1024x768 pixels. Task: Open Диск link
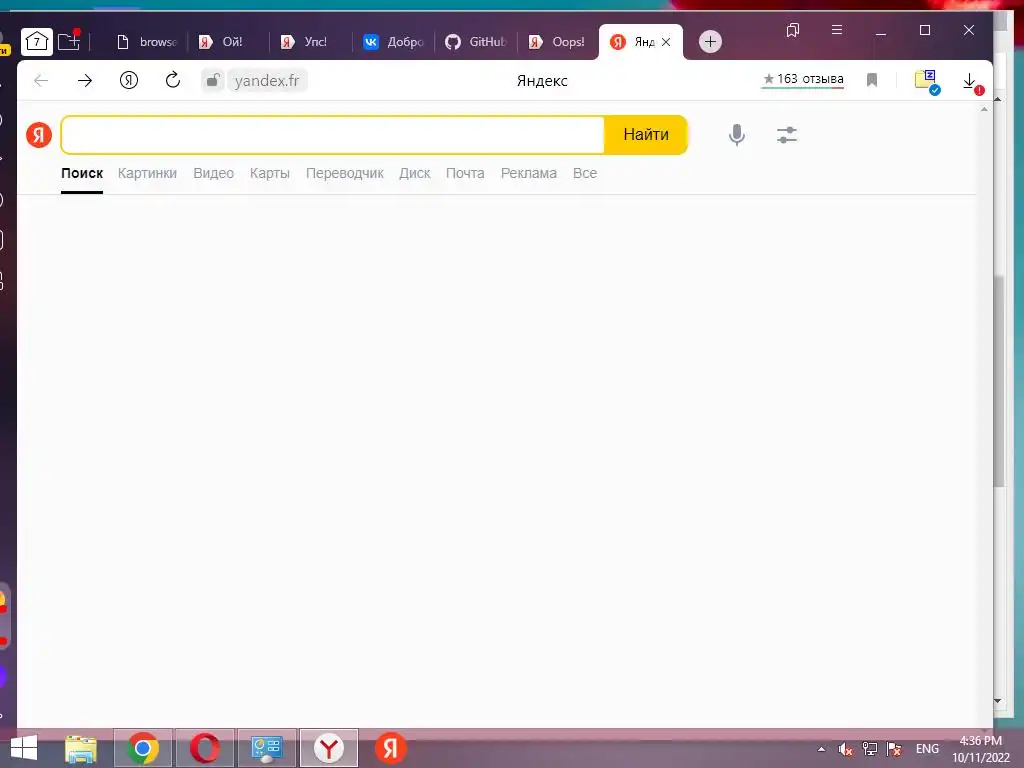(415, 173)
